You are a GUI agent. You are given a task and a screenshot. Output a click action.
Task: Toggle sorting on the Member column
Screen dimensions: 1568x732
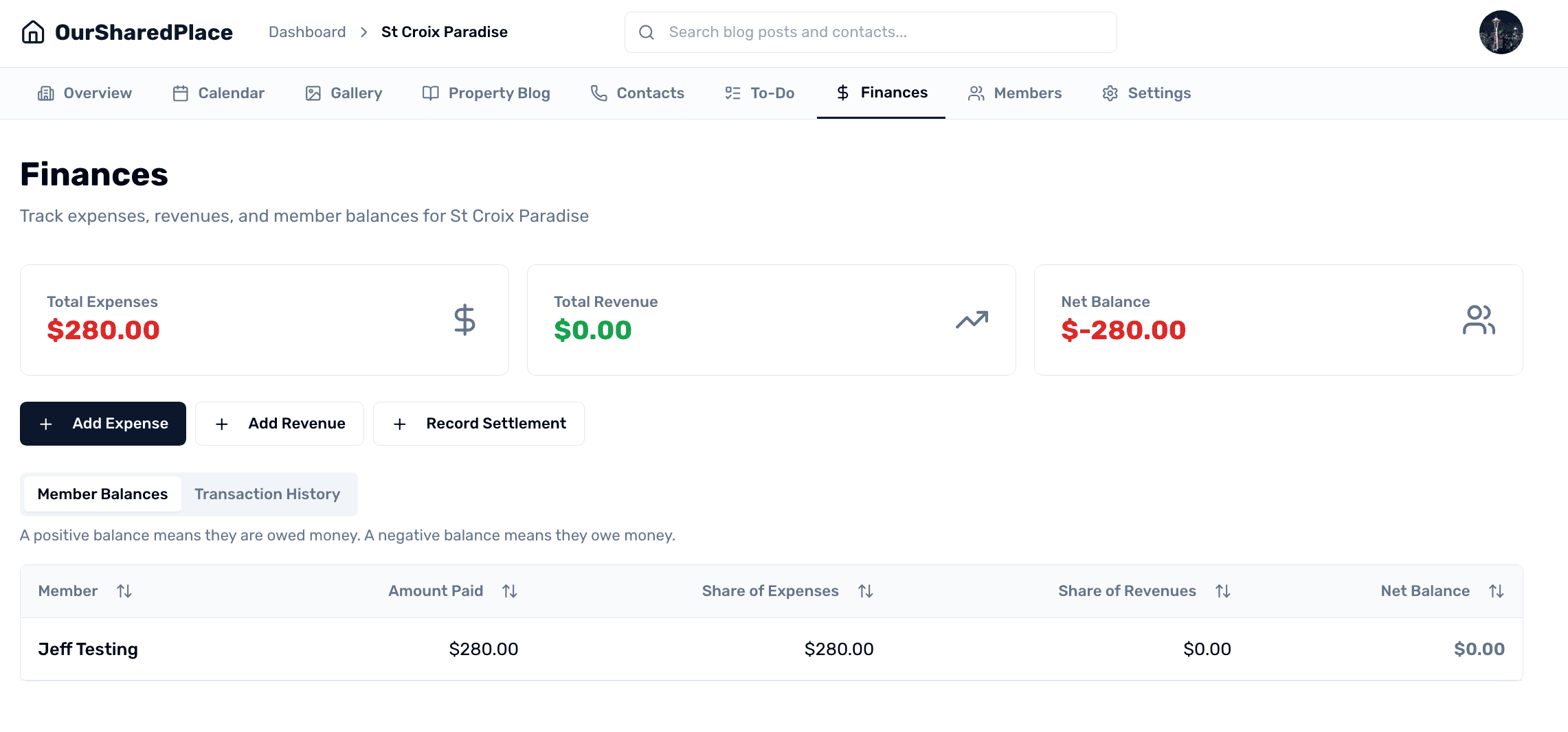124,591
